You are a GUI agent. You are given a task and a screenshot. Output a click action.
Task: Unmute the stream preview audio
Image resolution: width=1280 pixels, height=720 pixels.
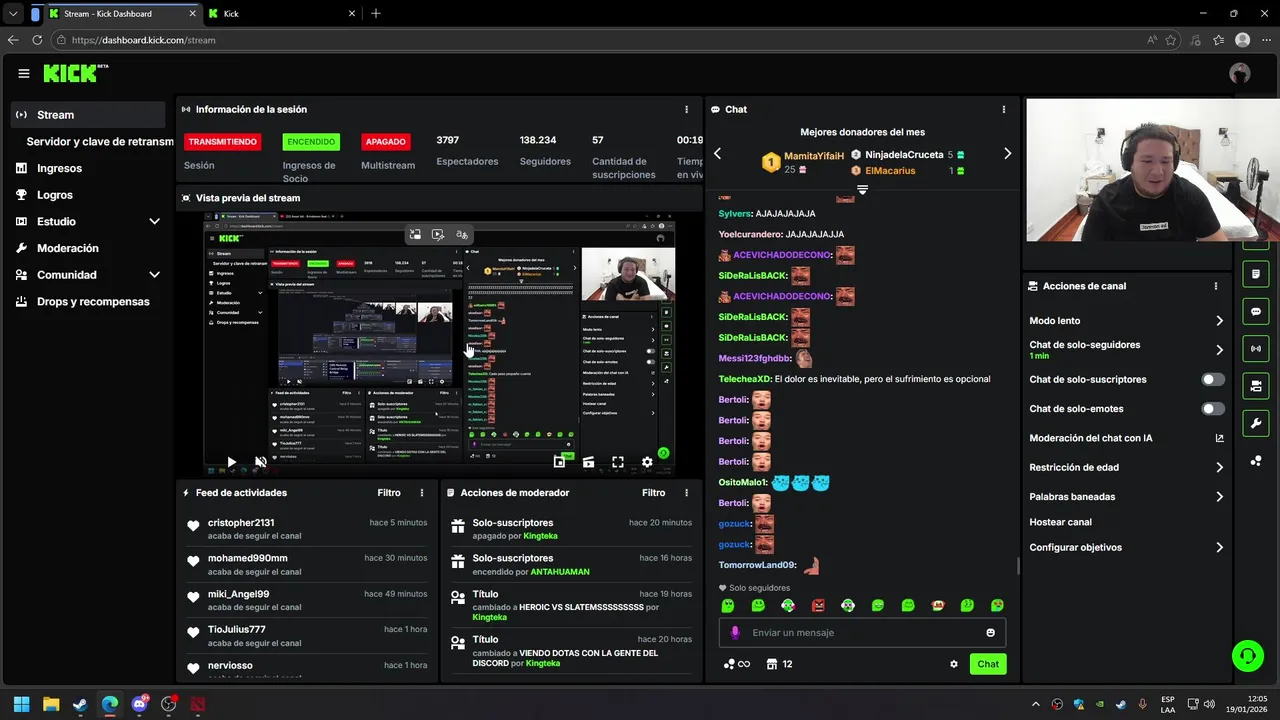coord(260,462)
